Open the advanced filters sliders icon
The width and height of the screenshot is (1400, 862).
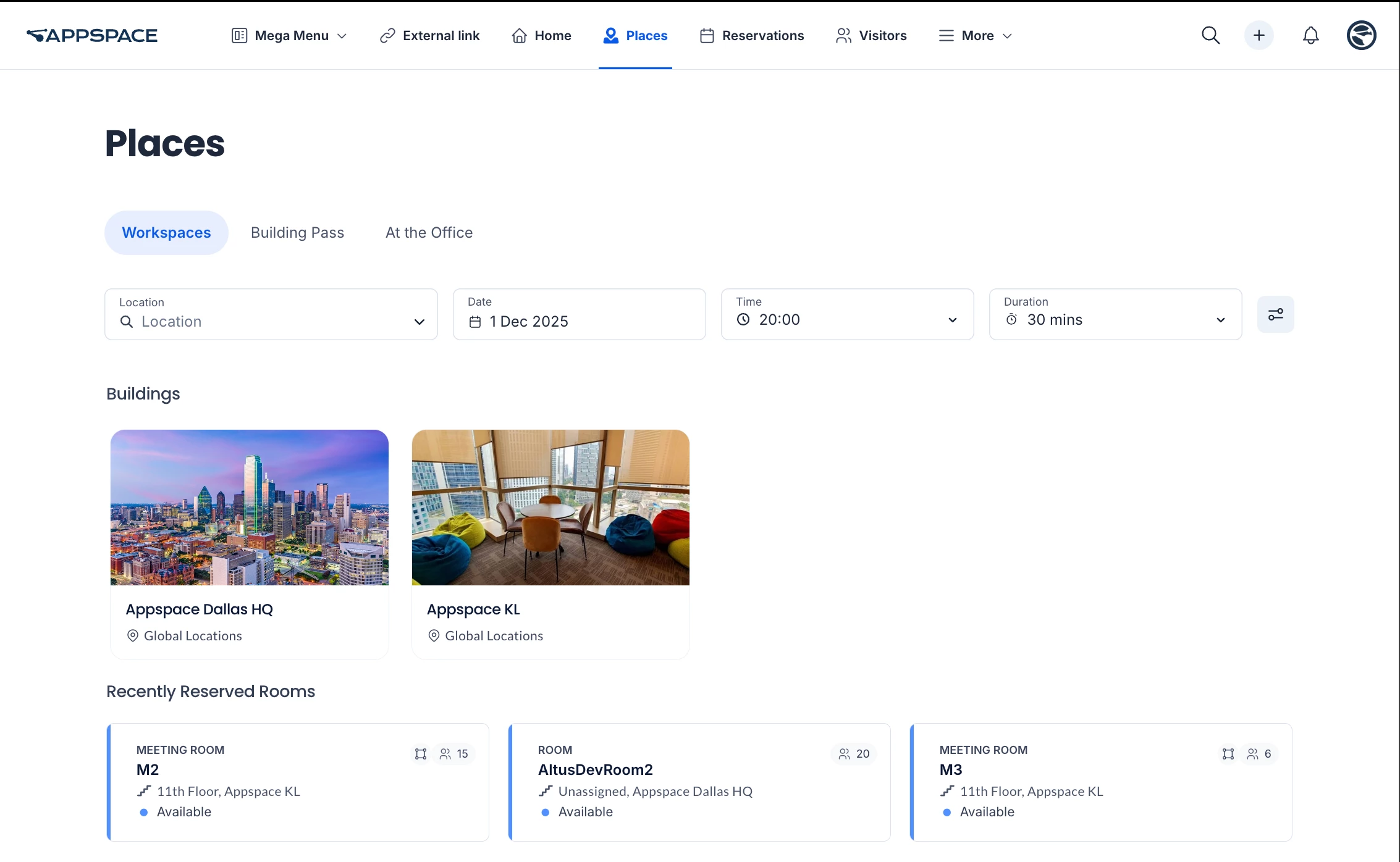point(1275,314)
